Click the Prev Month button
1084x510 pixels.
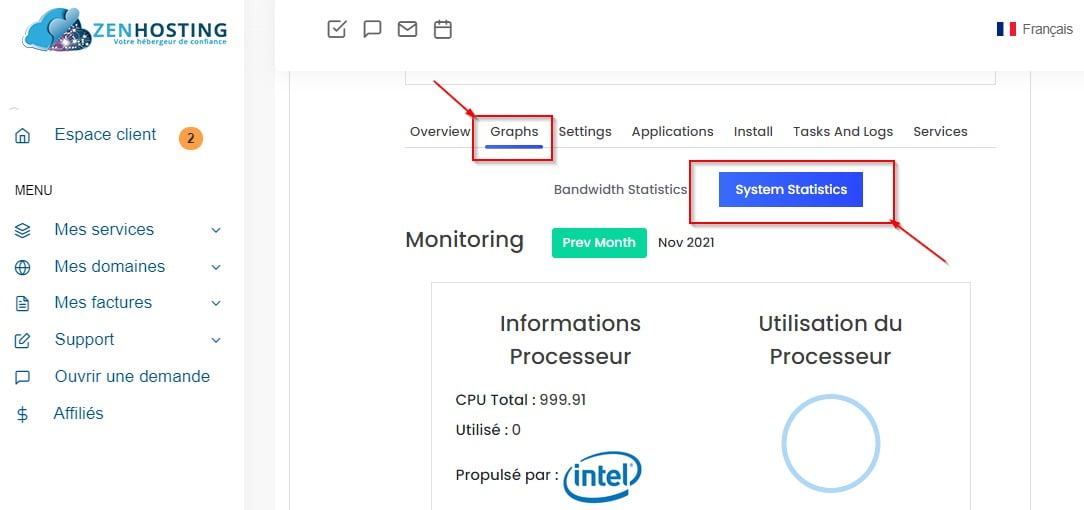(599, 242)
